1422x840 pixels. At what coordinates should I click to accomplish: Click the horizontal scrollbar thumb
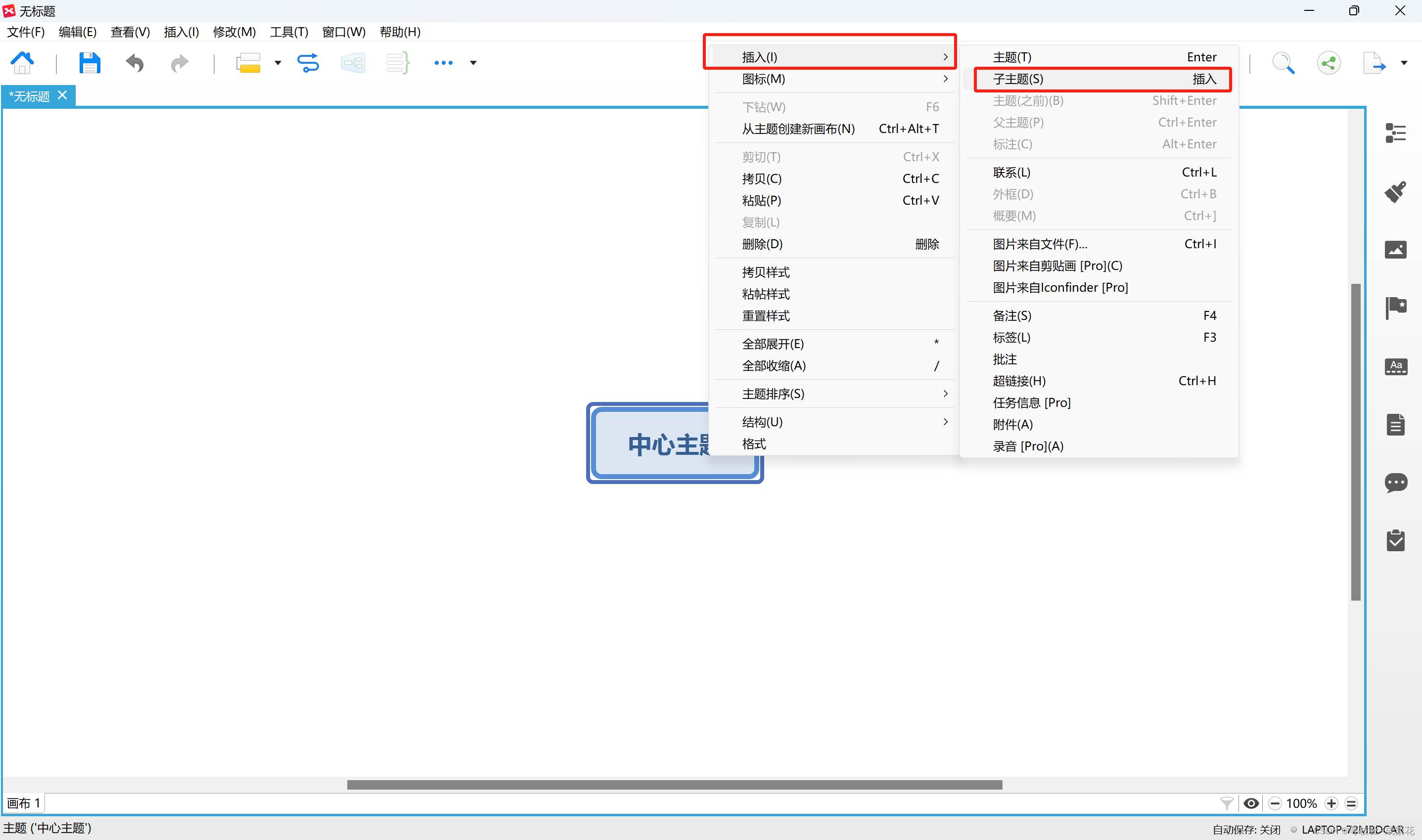pyautogui.click(x=674, y=785)
